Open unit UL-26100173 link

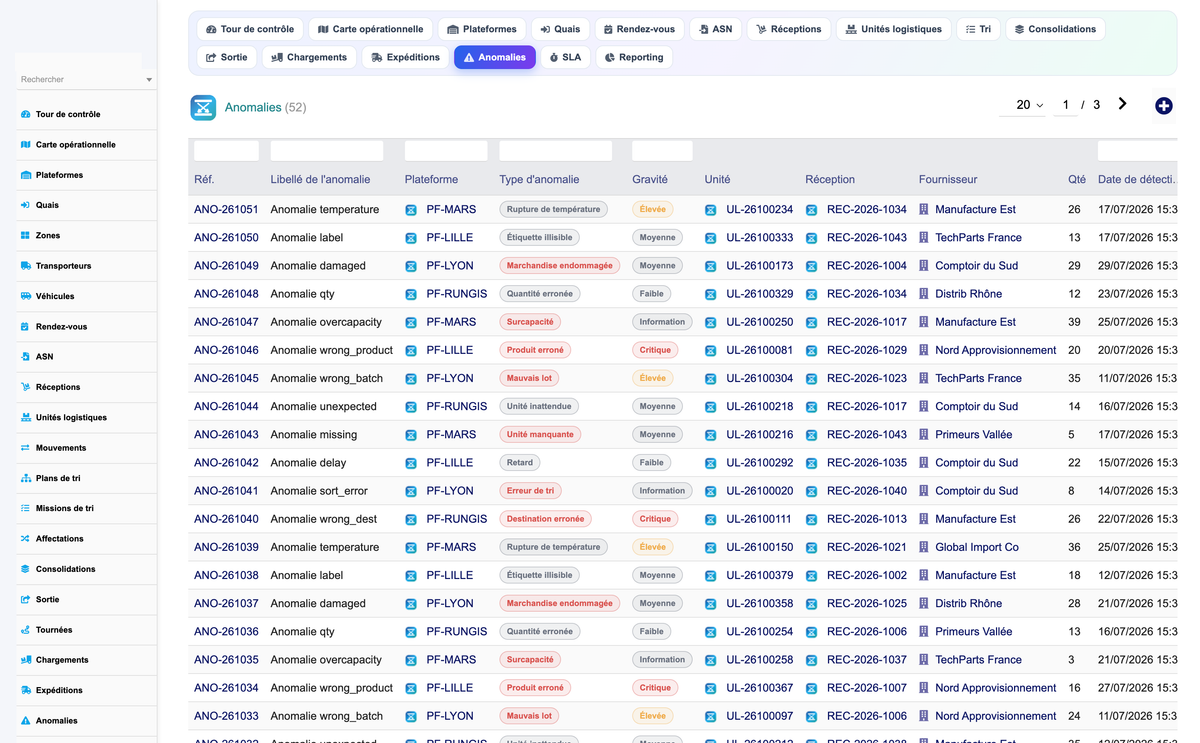[760, 266]
